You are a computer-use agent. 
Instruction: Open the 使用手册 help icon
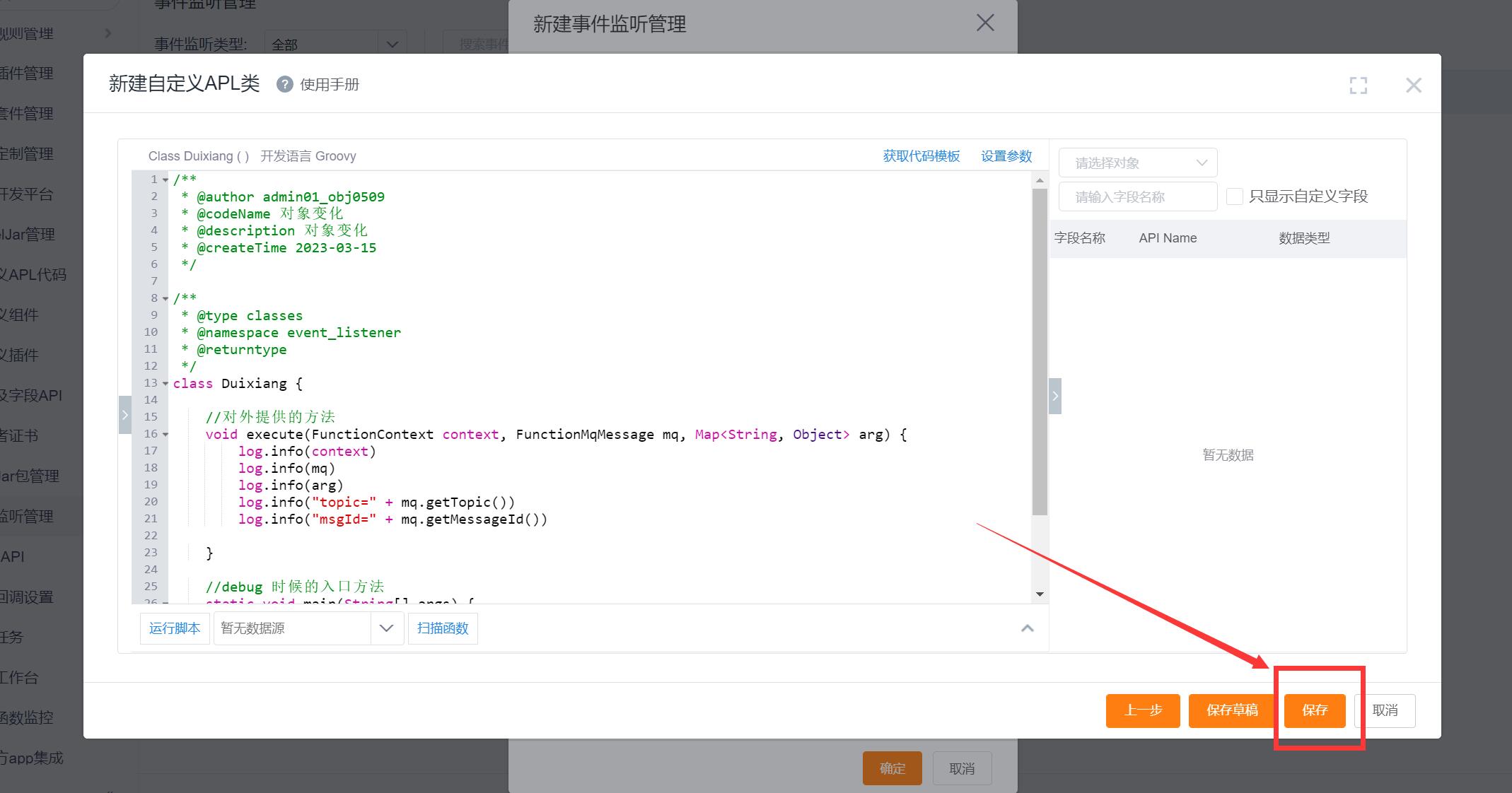[x=284, y=85]
